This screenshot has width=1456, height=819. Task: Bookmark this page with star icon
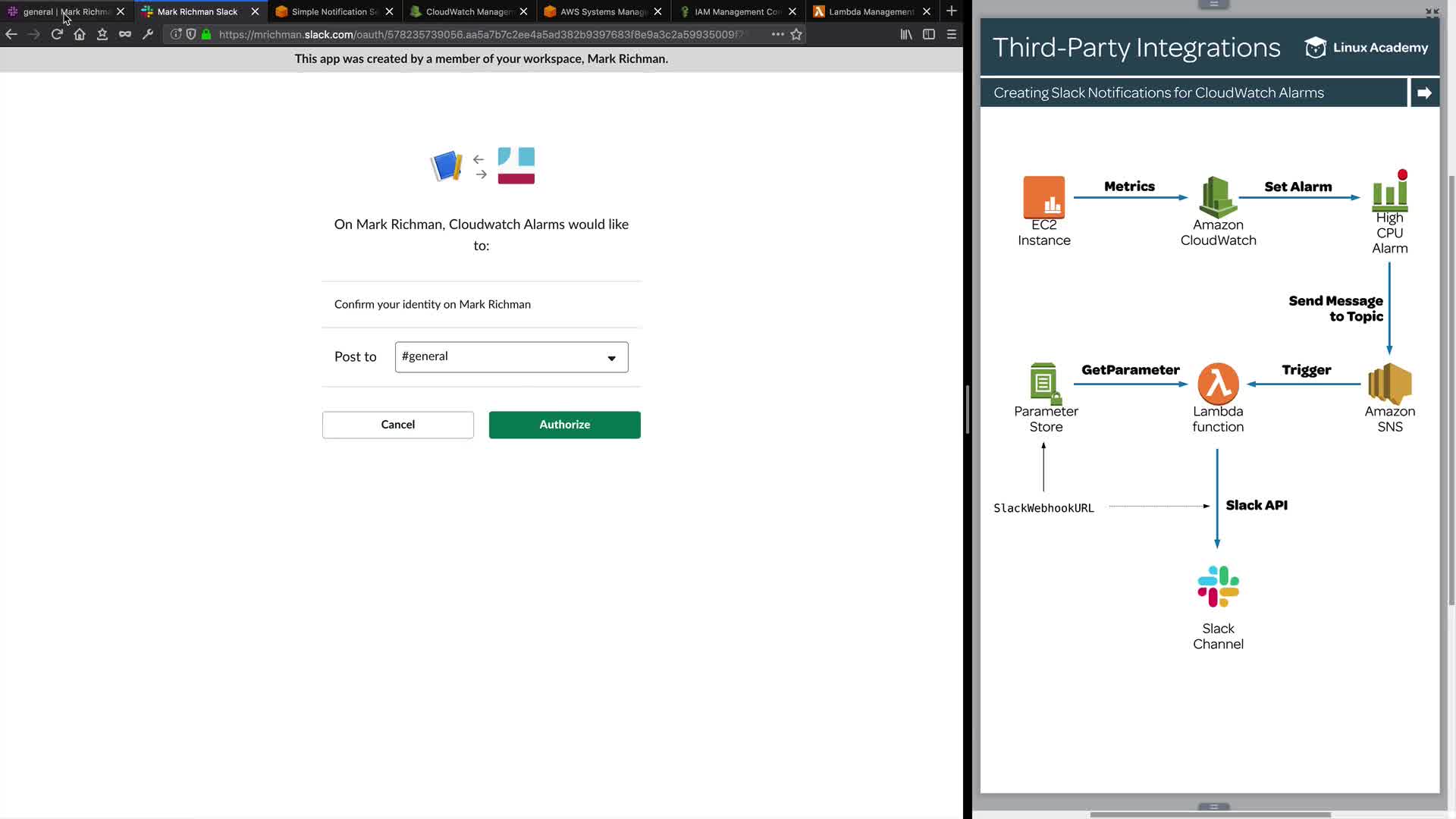point(796,34)
